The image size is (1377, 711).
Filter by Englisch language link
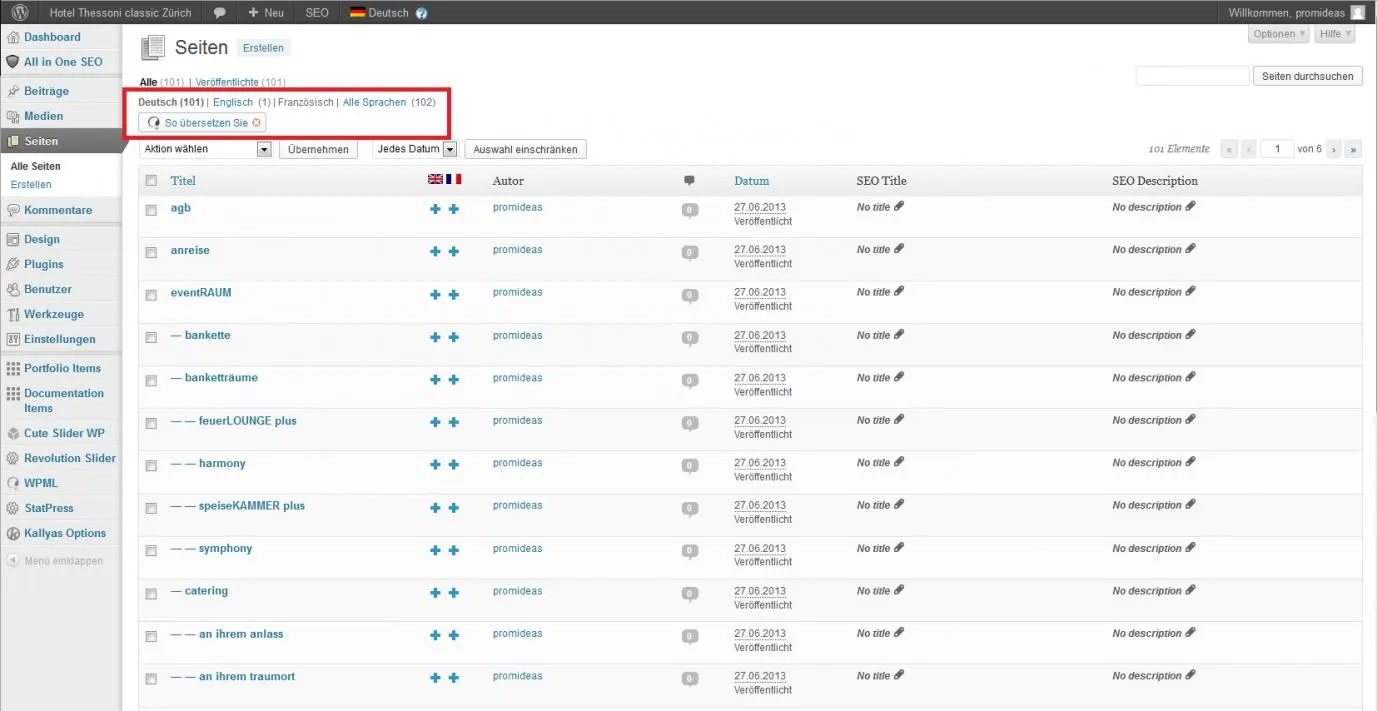click(x=233, y=102)
